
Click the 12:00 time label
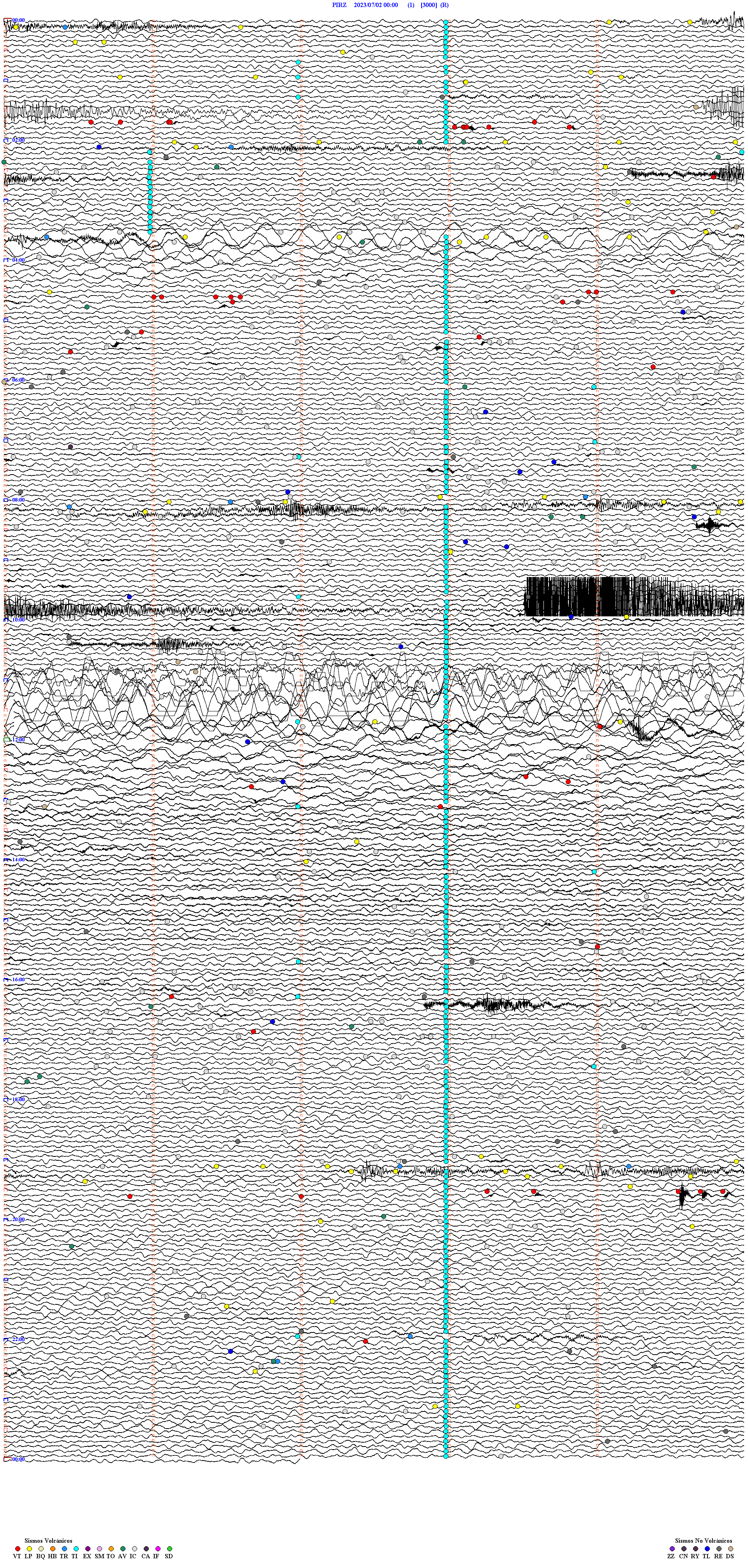coord(18,739)
